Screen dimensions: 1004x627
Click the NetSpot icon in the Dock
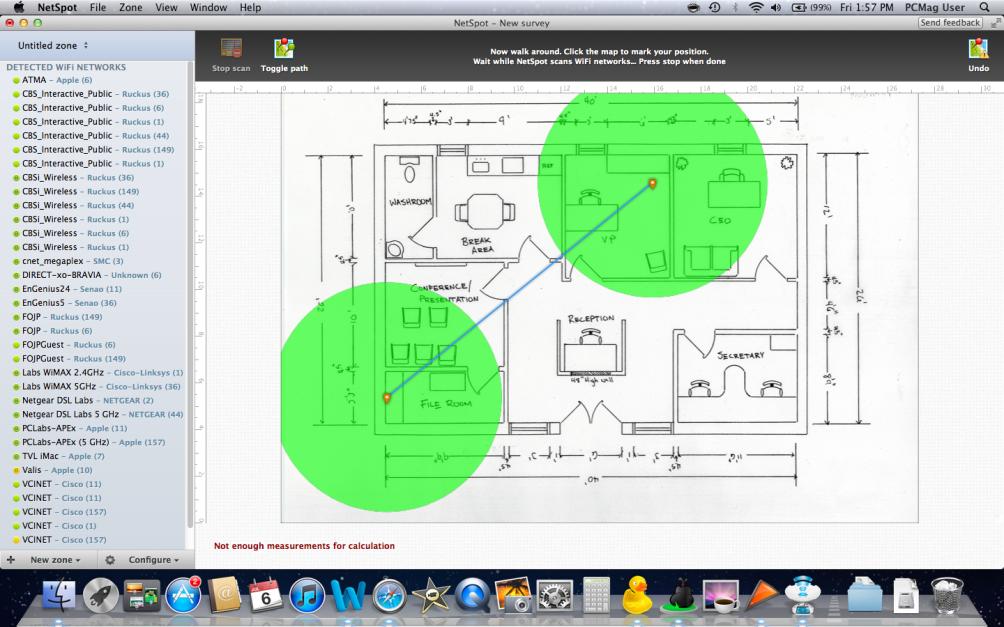(x=802, y=595)
